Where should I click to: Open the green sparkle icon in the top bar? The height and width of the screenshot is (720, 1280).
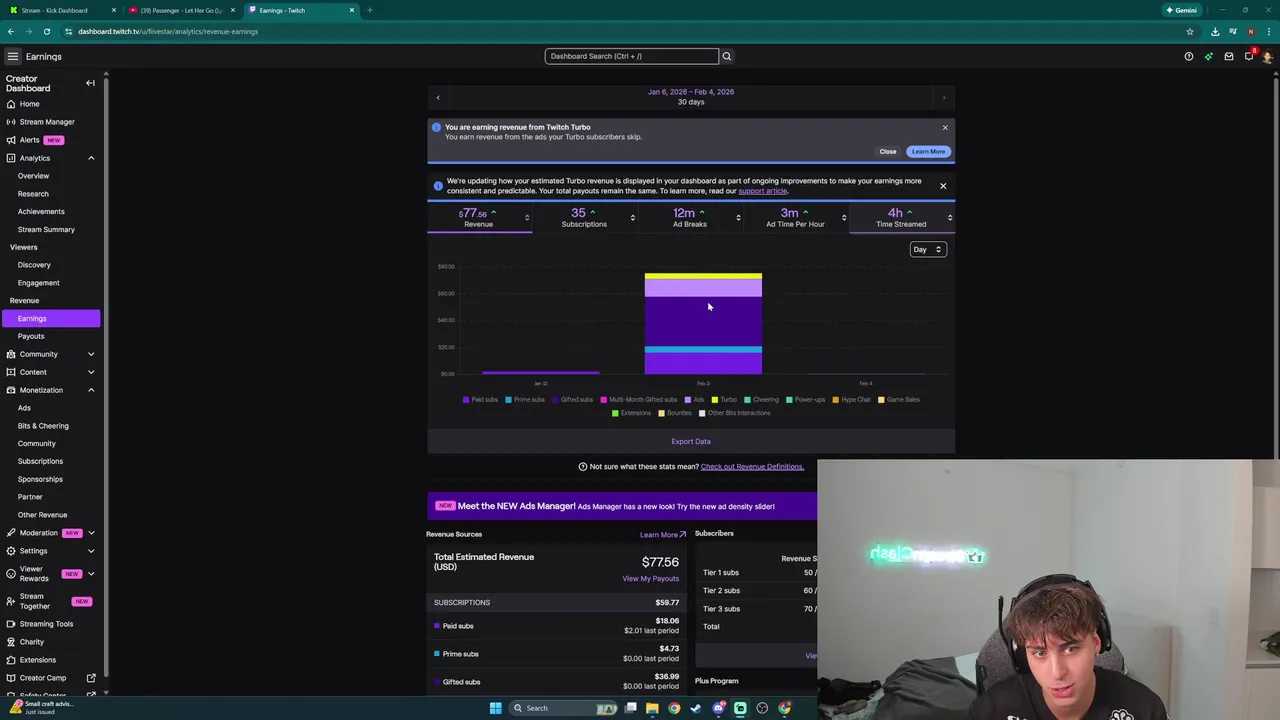pos(1209,57)
